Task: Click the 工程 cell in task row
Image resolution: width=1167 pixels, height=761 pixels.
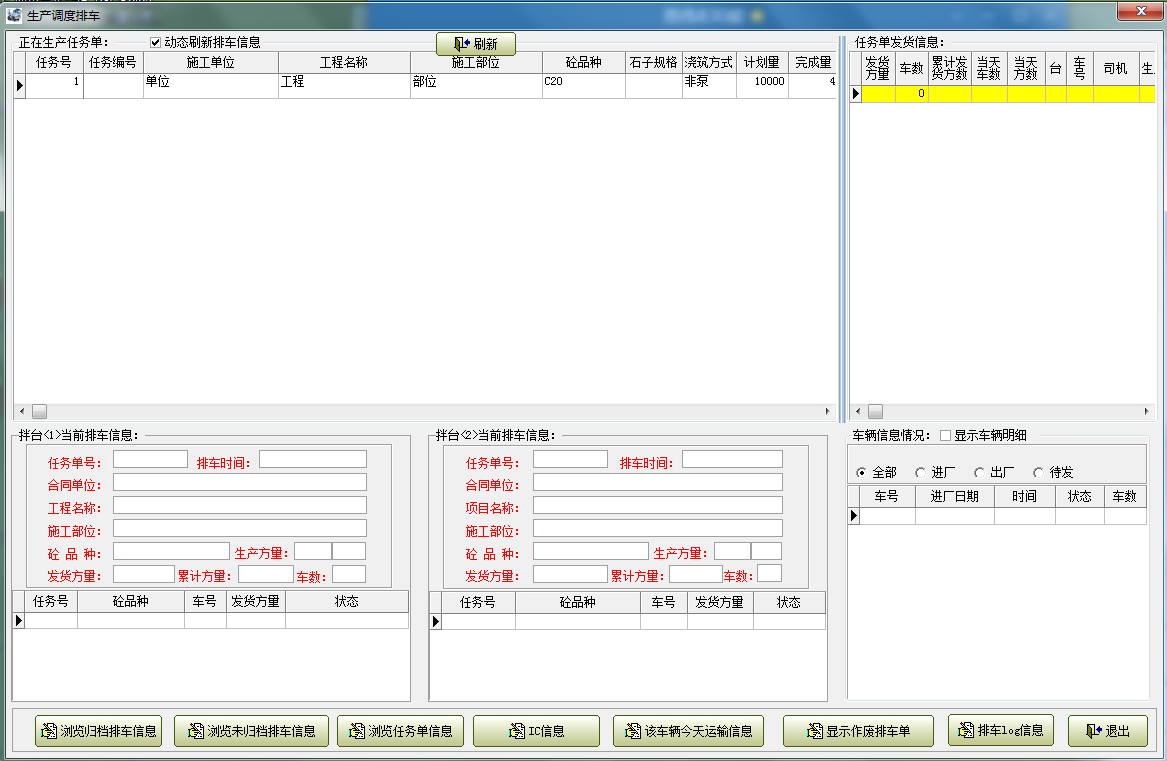Action: tap(344, 86)
